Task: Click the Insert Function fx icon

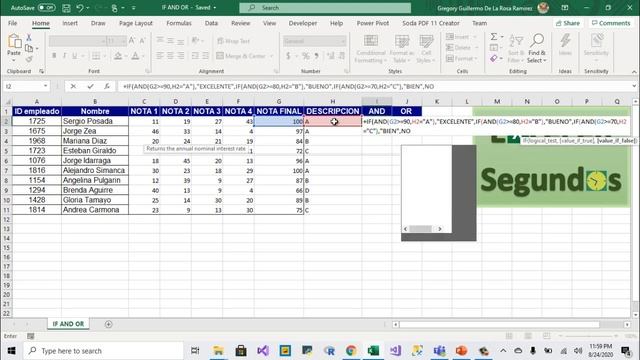Action: coord(107,86)
